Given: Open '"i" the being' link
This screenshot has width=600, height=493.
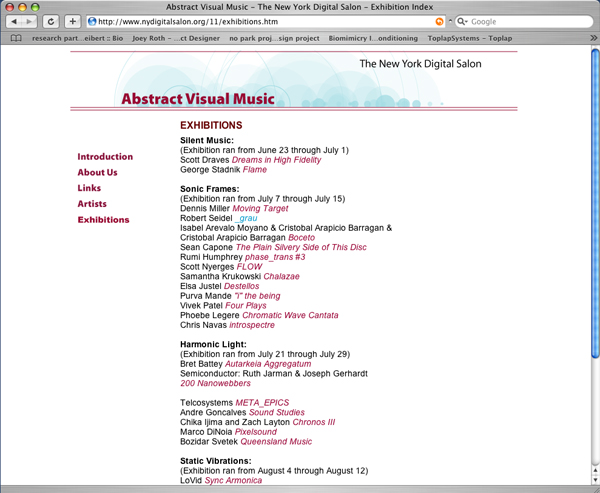Looking at the screenshot, I should [x=257, y=296].
